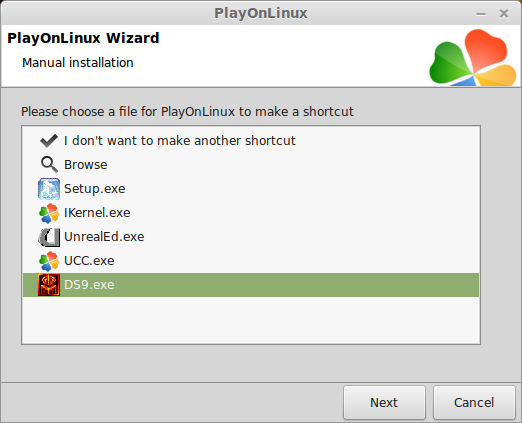Choose the Browse list entry
The height and width of the screenshot is (423, 522).
tap(251, 165)
